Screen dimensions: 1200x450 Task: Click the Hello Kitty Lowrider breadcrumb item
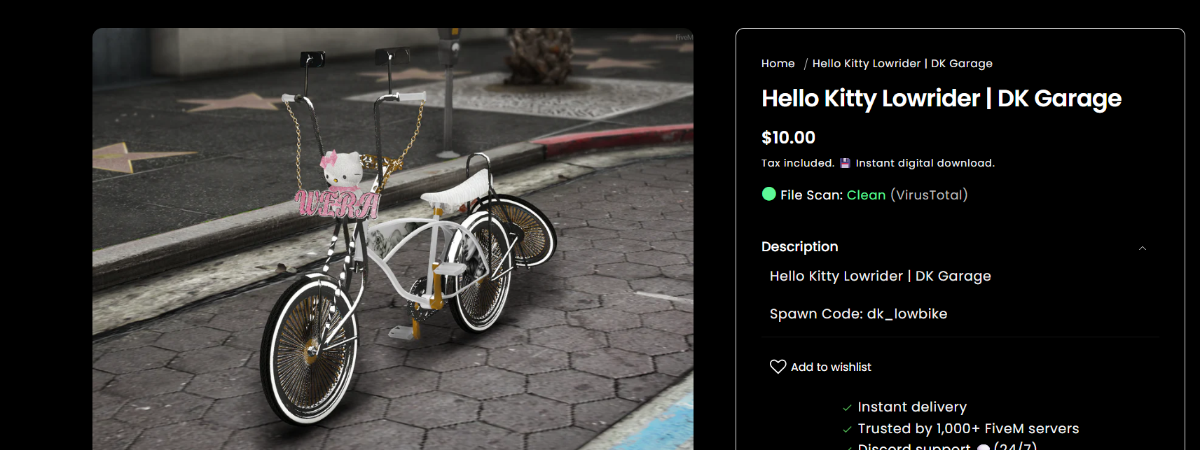tap(902, 63)
